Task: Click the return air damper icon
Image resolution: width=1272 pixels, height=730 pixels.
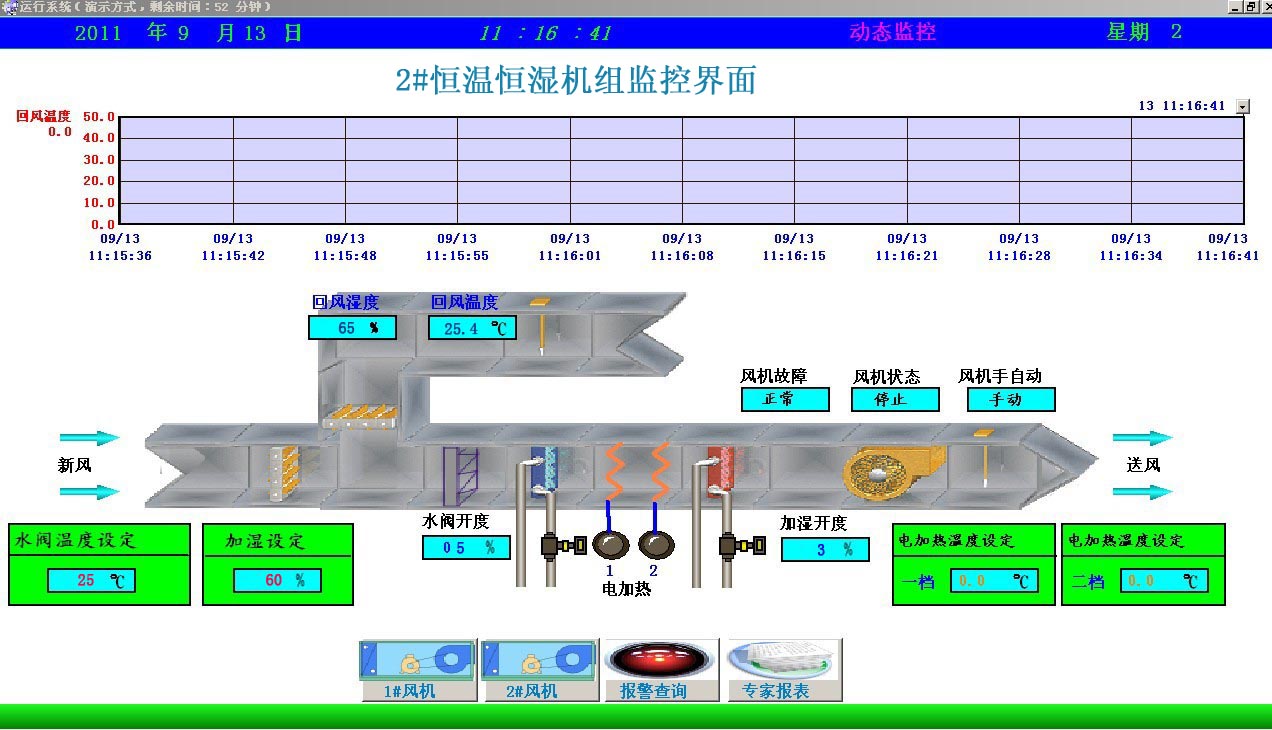Action: point(360,417)
